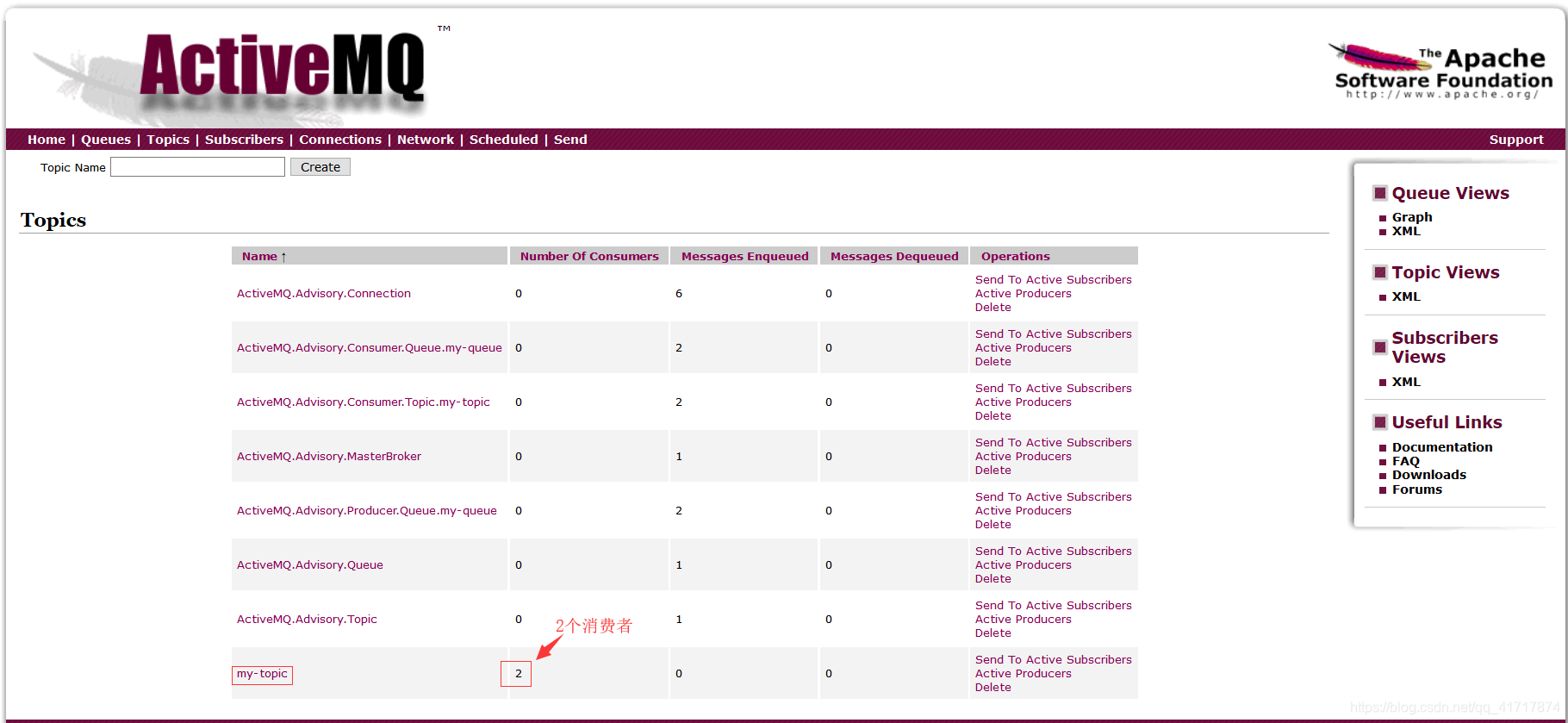
Task: Open the ActiveMQ.Advisory.Topic topic
Action: tap(307, 620)
